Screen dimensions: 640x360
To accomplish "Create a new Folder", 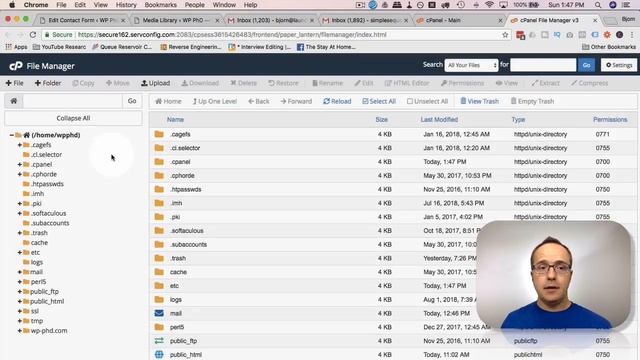I will pyautogui.click(x=48, y=83).
